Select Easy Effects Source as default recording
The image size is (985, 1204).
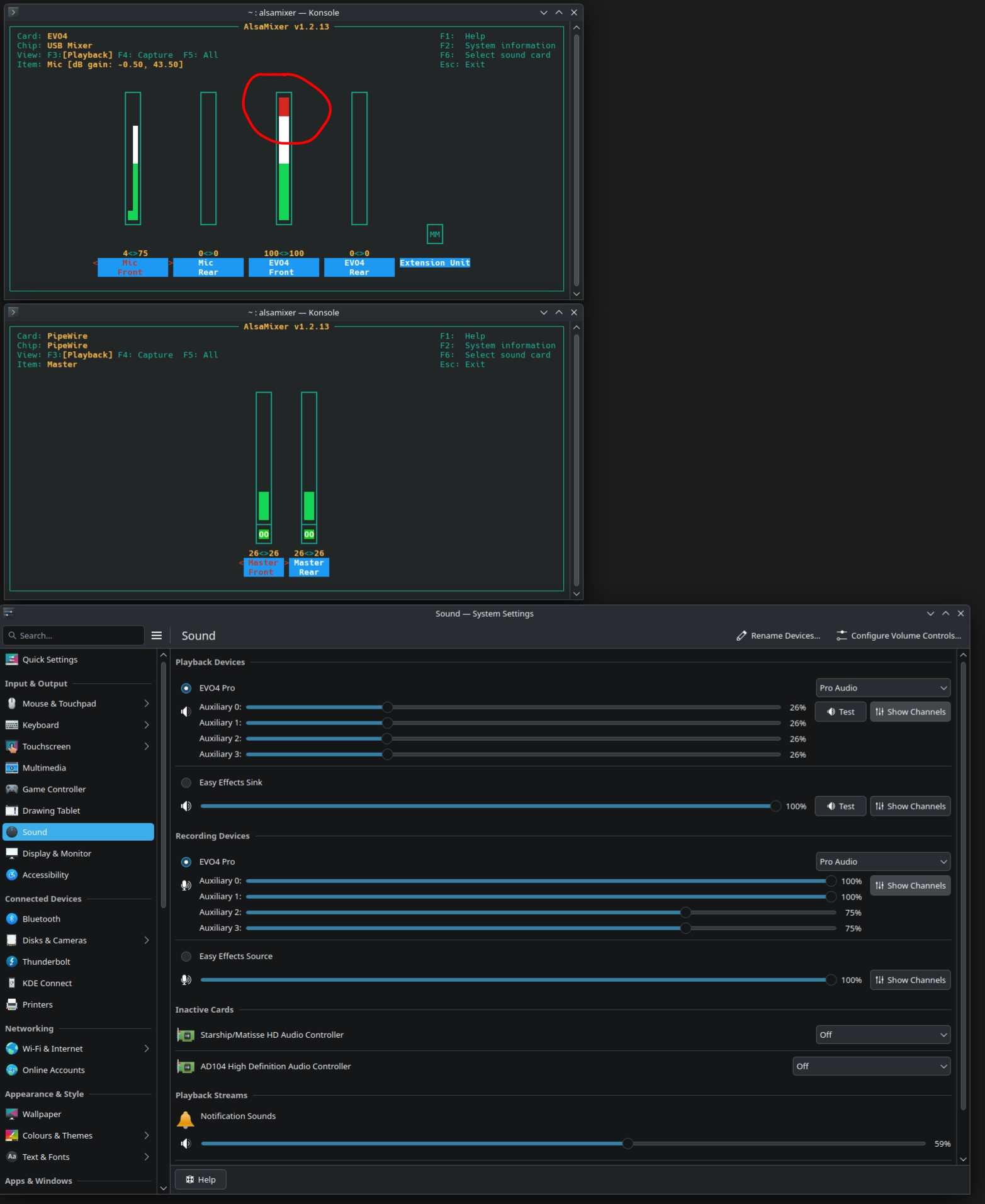186,956
